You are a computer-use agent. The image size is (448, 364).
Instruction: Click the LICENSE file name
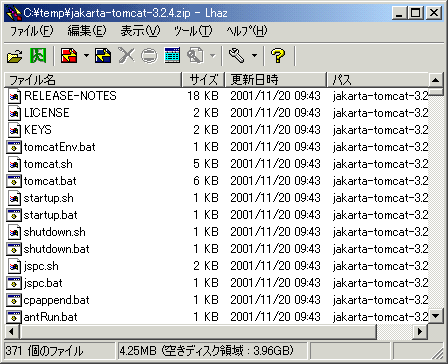[x=47, y=113]
